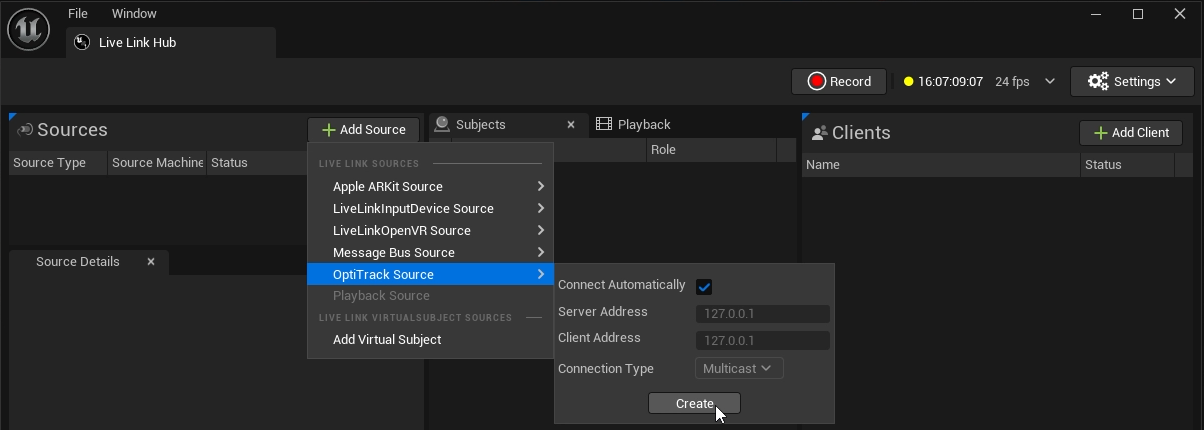Select Add Virtual Subject
1204x430 pixels.
click(387, 340)
